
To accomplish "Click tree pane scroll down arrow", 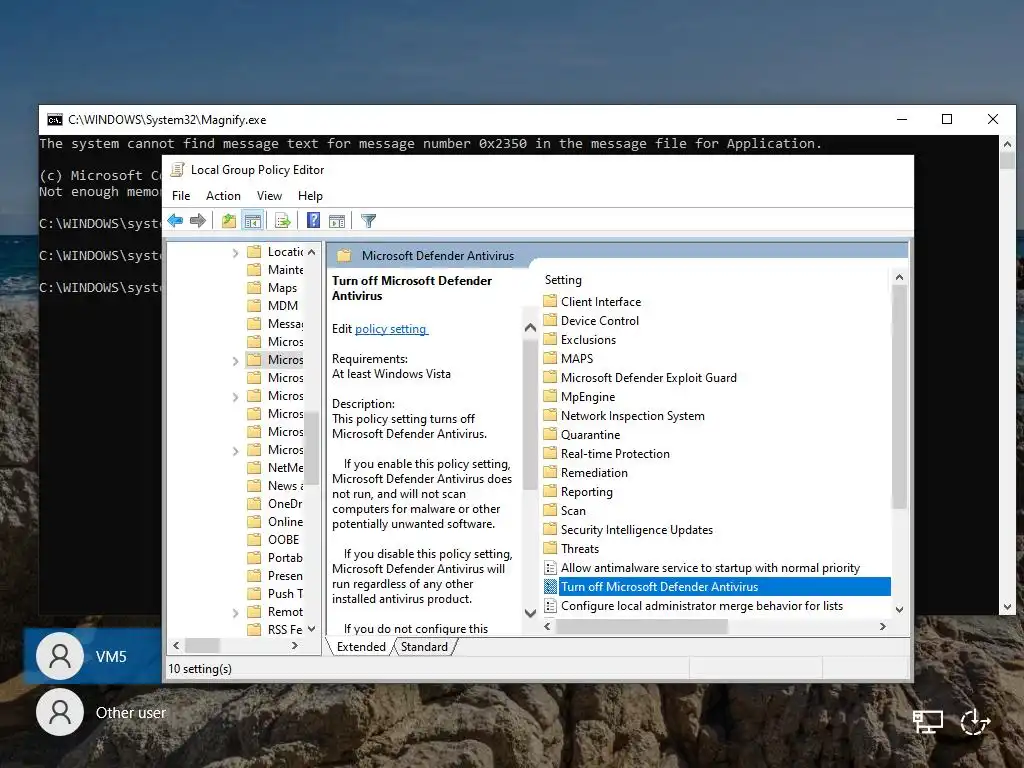I will click(312, 629).
